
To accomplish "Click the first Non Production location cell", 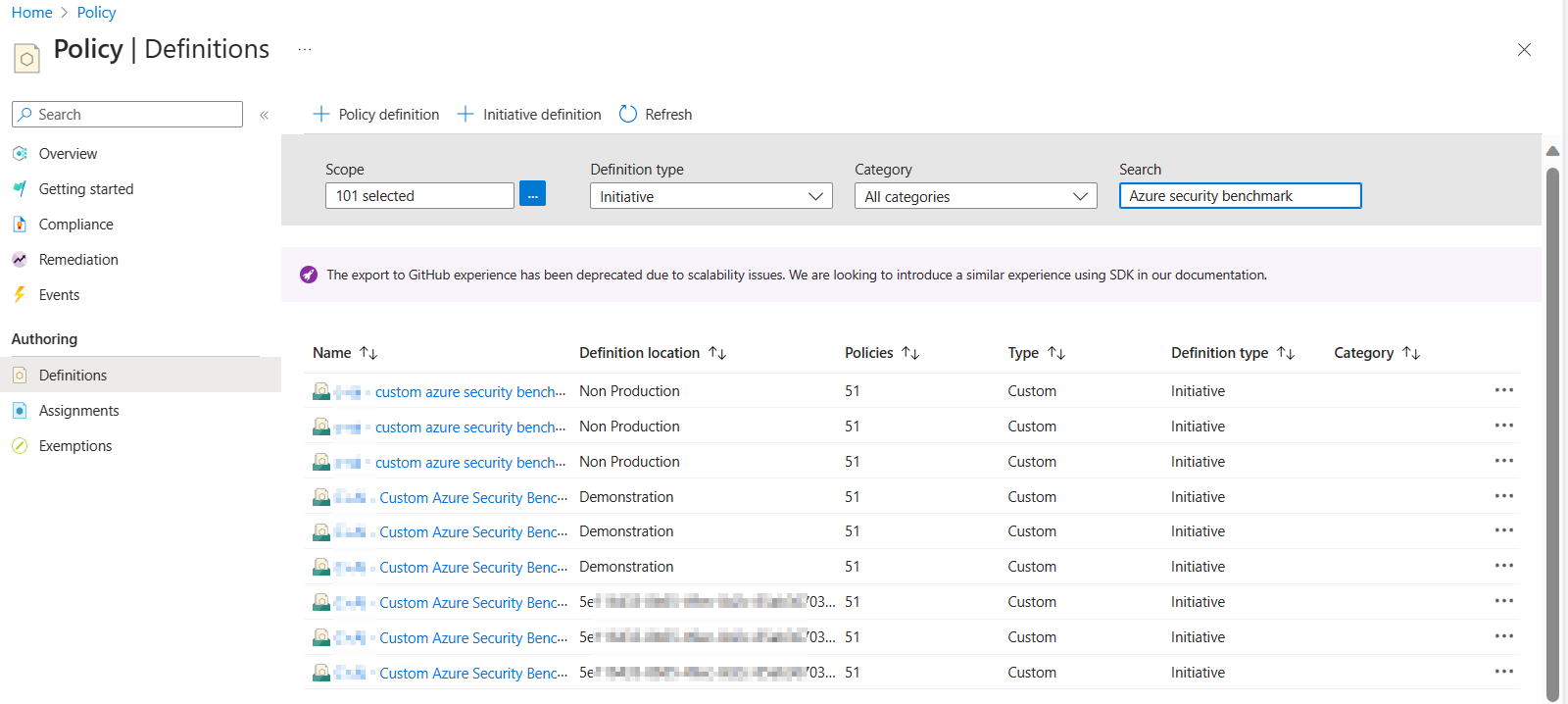I will (x=629, y=391).
